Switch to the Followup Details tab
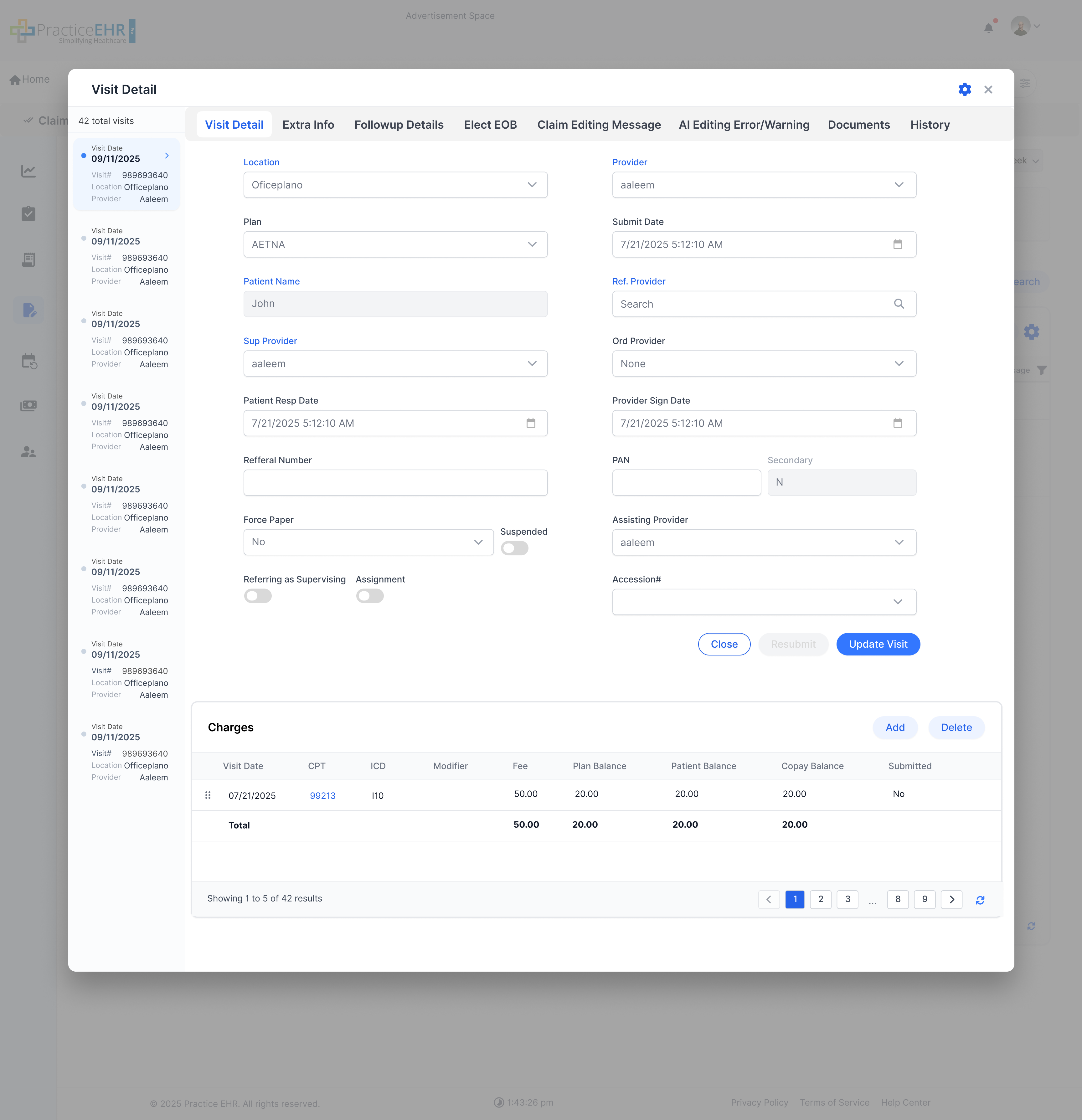1082x1120 pixels. coord(398,125)
